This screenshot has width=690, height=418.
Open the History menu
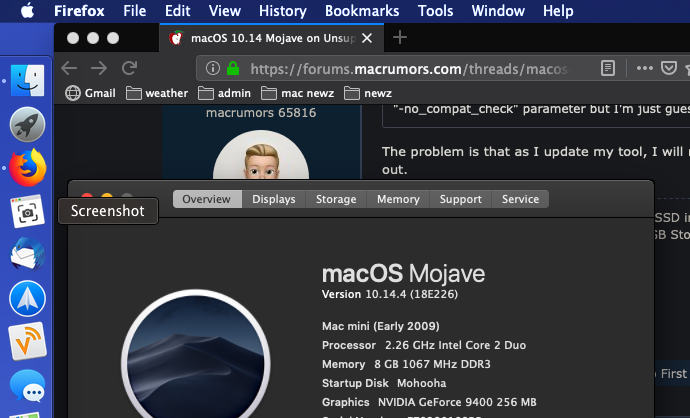(x=283, y=11)
